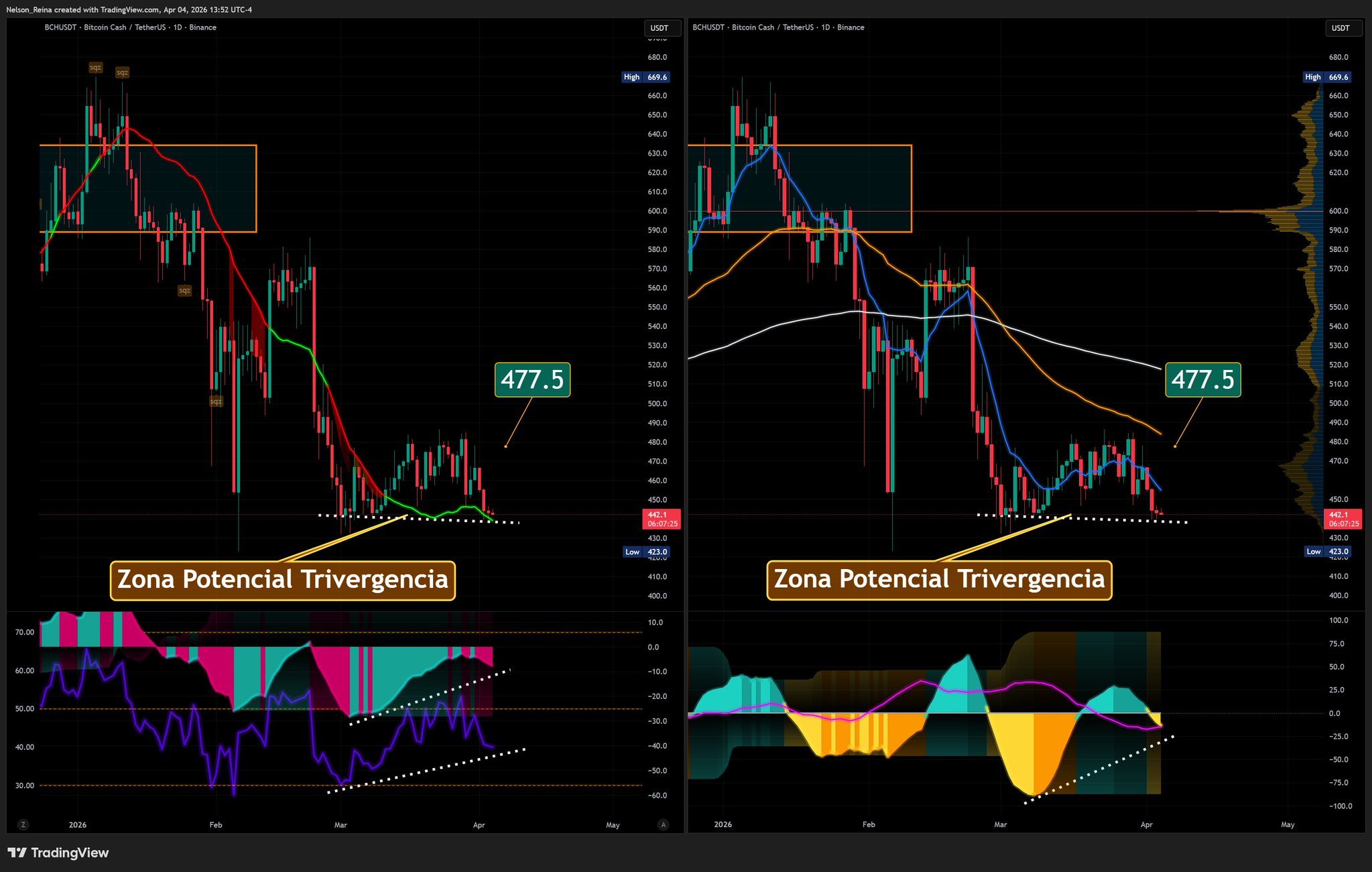Open the USDT currency dropdown on left chart
This screenshot has height=872, width=1372.
point(662,28)
